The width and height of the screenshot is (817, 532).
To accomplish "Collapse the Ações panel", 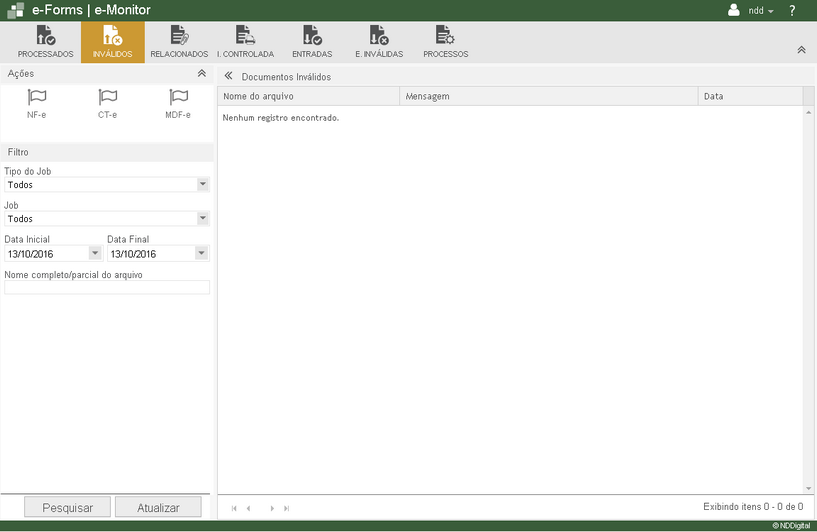I will [202, 73].
